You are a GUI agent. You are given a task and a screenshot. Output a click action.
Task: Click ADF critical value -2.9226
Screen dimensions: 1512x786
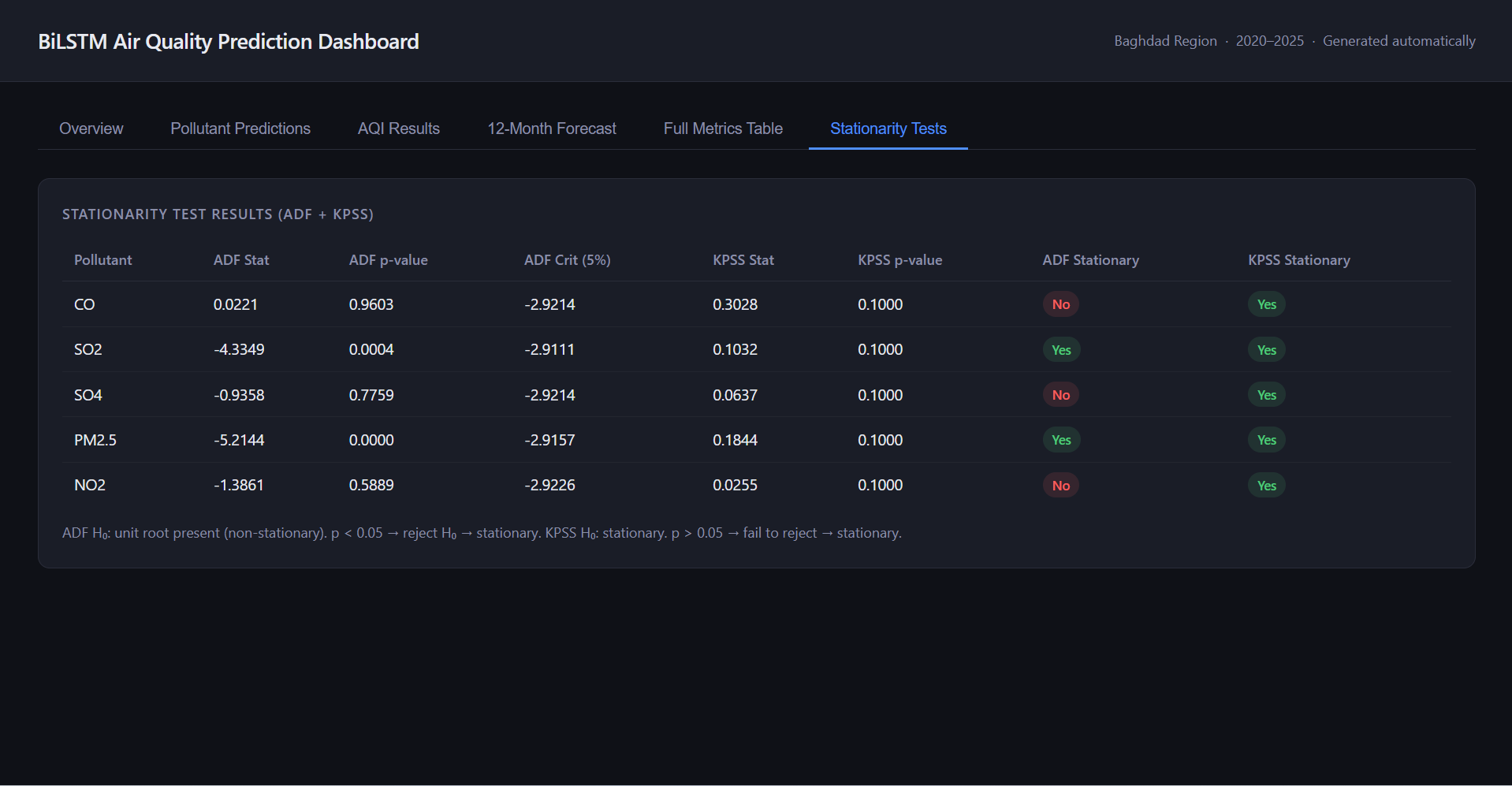point(549,485)
